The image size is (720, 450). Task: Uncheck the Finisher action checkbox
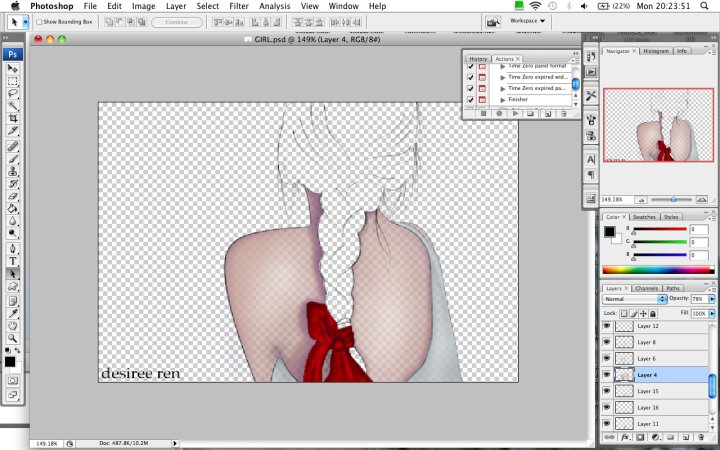pyautogui.click(x=470, y=99)
